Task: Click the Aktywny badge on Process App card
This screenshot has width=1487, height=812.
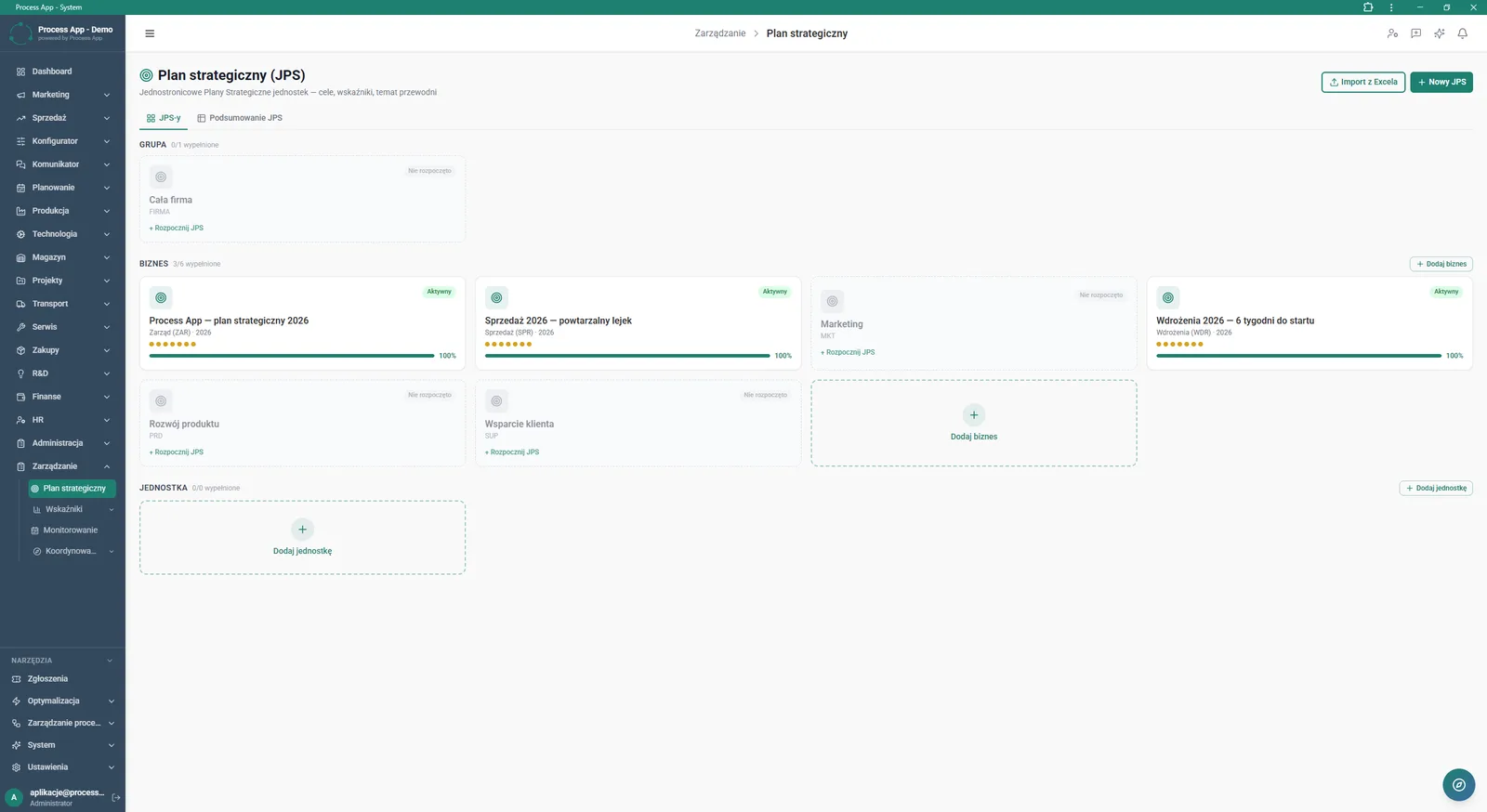Action: coord(439,292)
